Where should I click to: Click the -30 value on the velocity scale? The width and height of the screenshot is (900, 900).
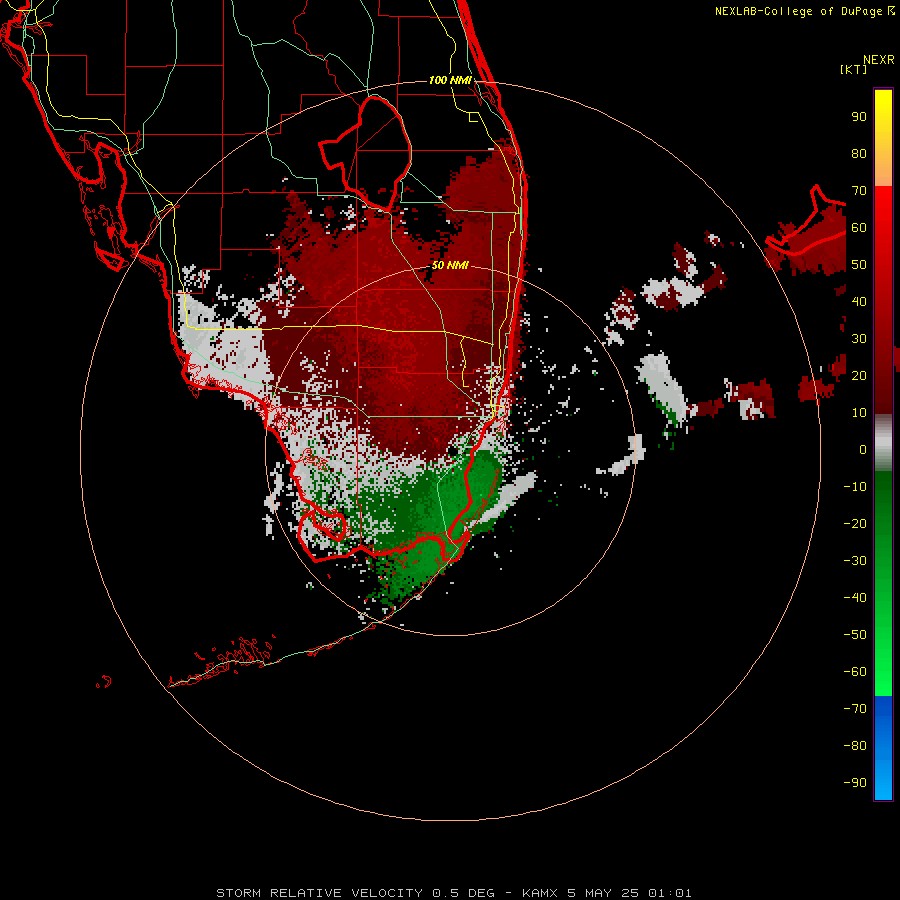(855, 561)
